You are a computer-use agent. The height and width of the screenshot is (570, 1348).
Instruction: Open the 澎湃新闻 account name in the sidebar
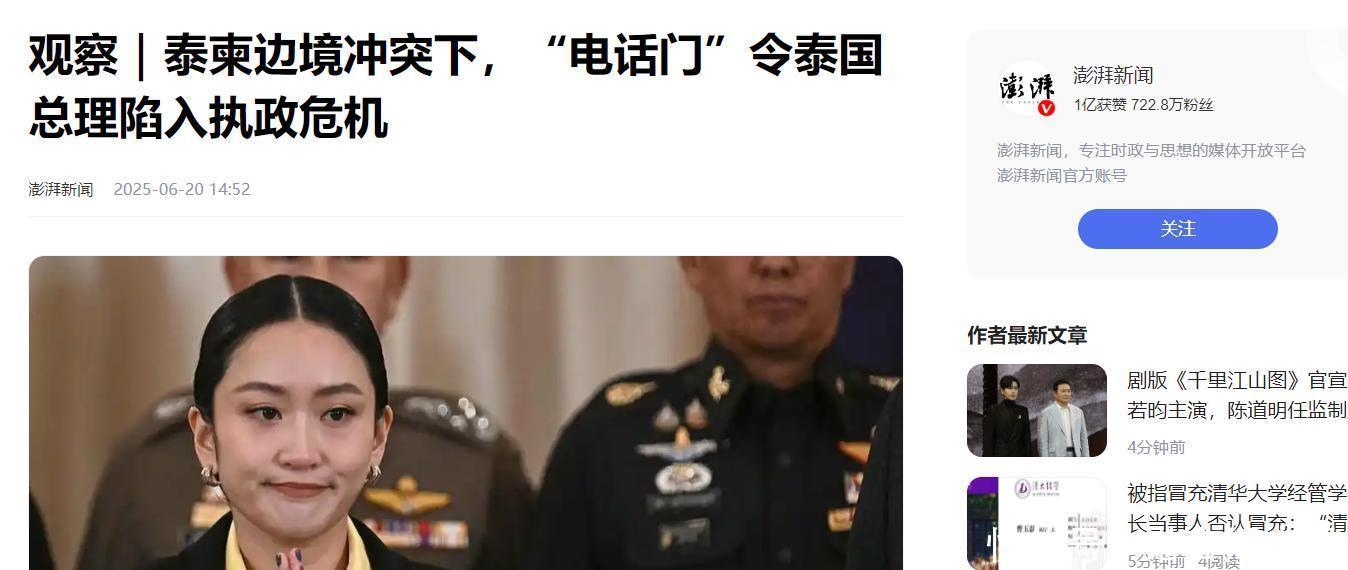click(x=1113, y=75)
